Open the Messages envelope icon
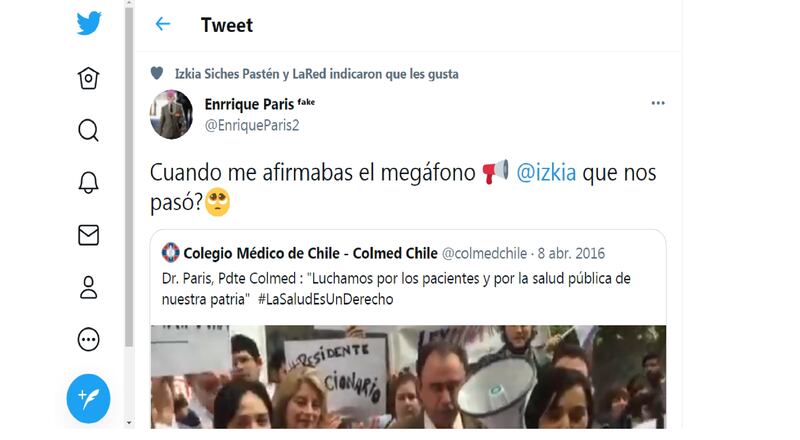 pyautogui.click(x=88, y=235)
